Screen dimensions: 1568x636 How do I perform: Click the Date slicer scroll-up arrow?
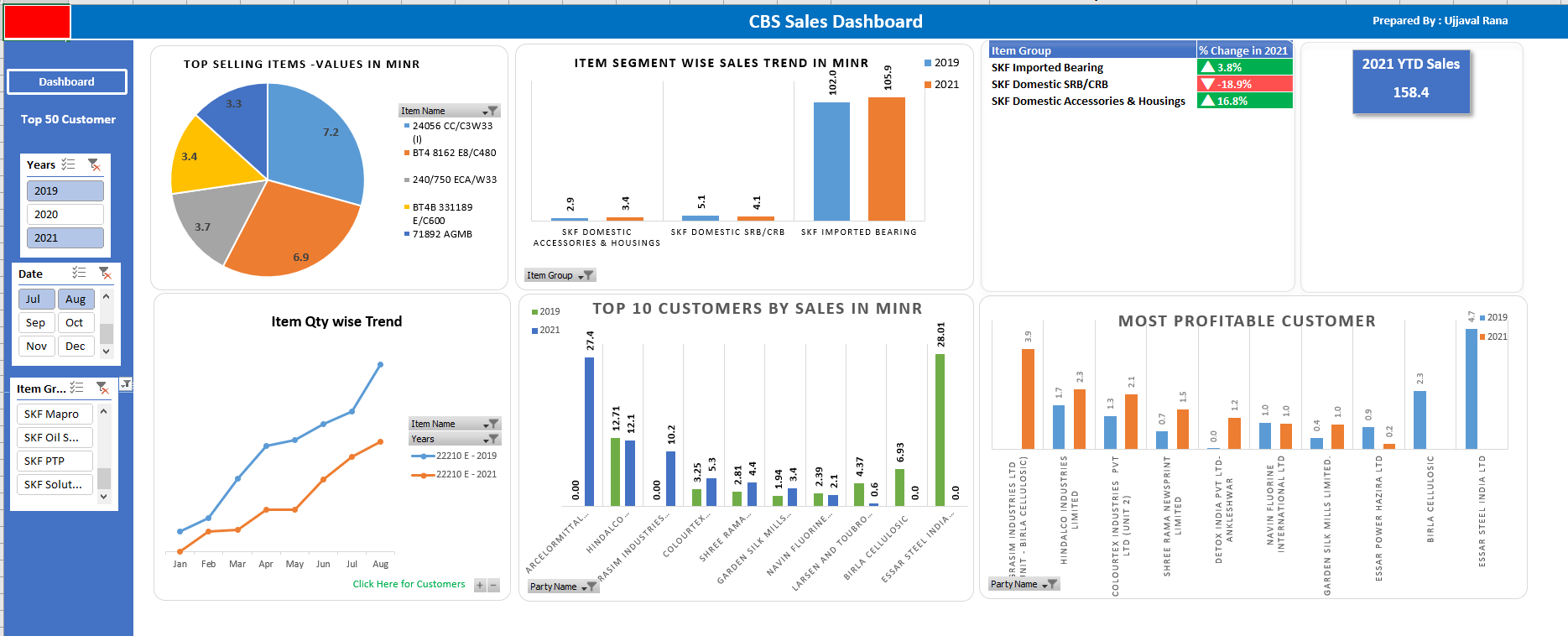(x=106, y=297)
